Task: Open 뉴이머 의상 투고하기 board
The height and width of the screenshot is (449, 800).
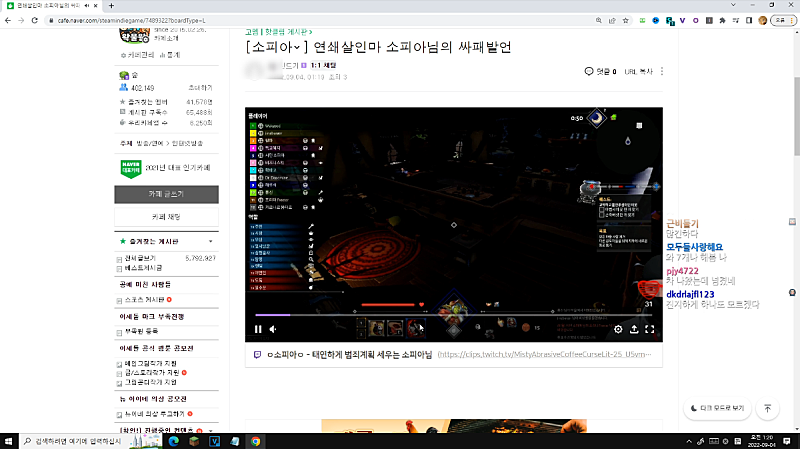Action: [x=155, y=414]
